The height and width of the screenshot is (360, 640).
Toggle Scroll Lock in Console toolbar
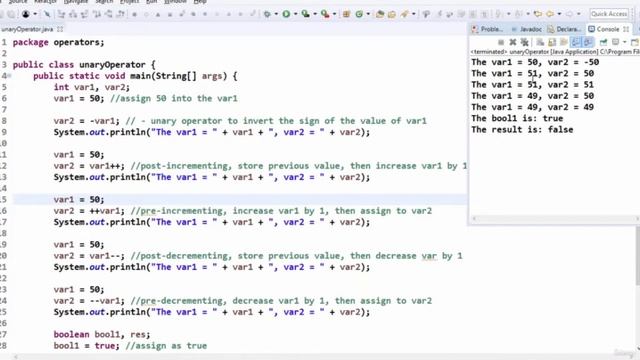[552, 42]
